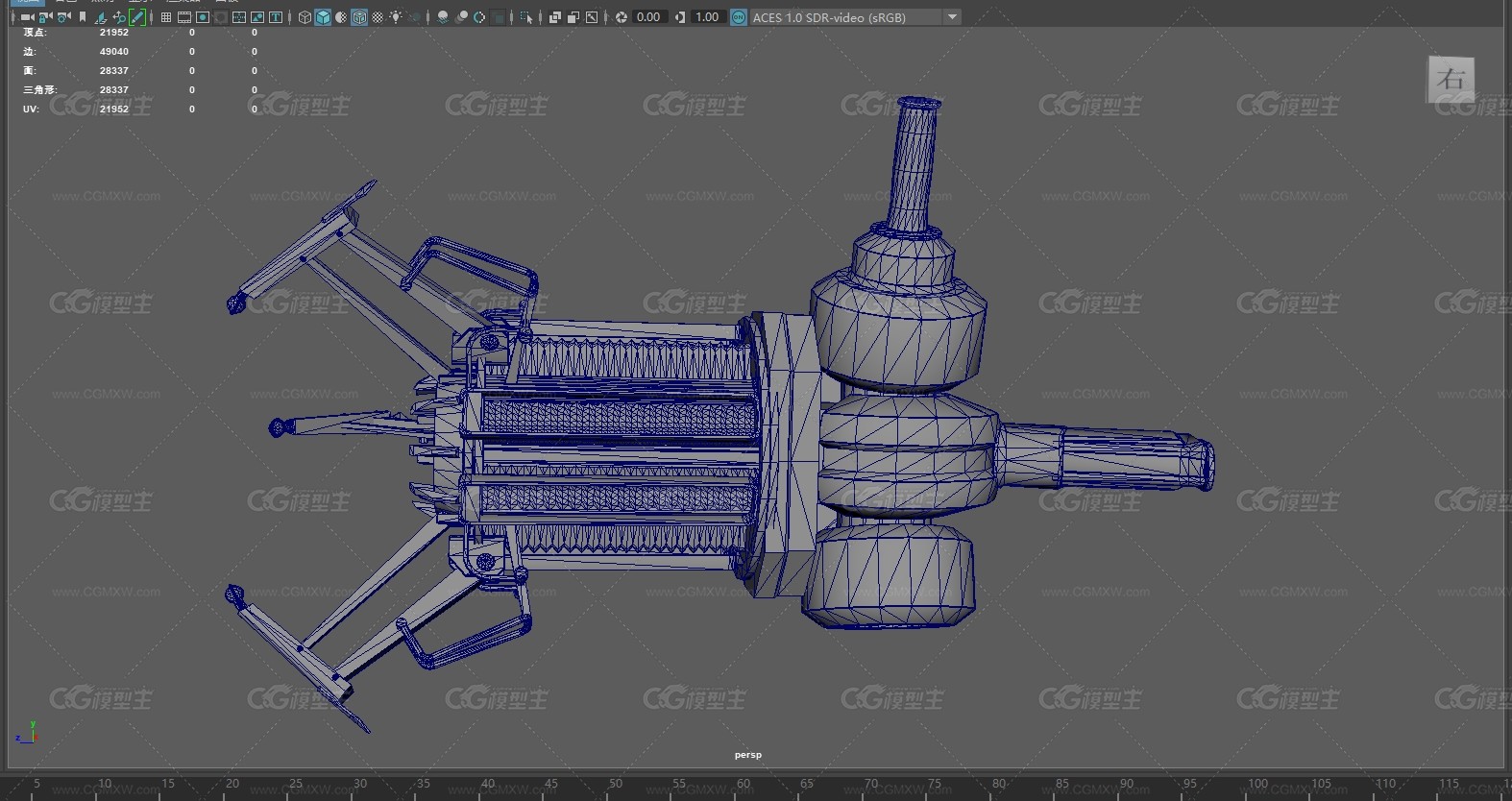Toggle the Gate Mask icon
This screenshot has width=1512, height=801.
tap(221, 17)
